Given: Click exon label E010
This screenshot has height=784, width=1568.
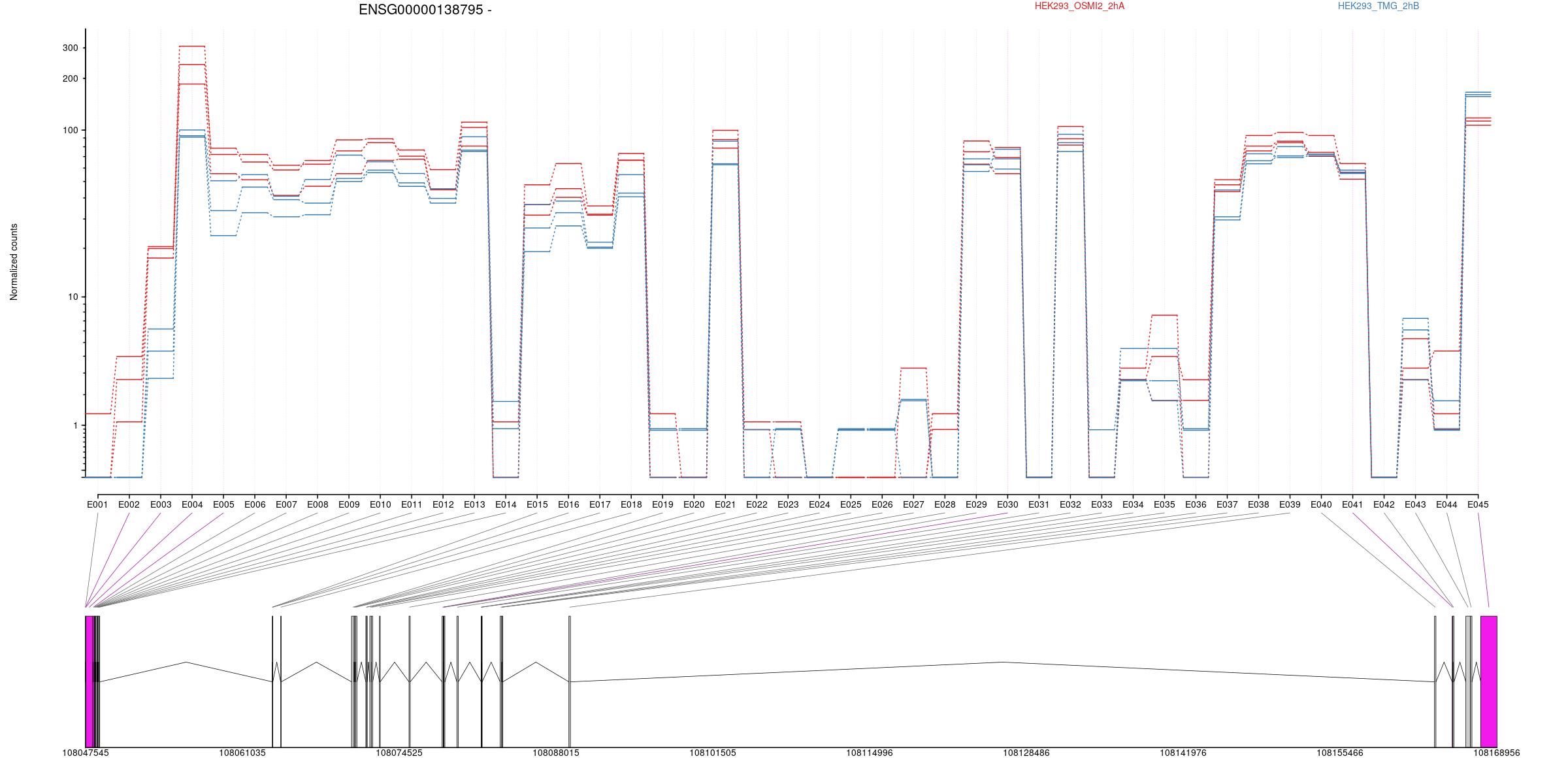Looking at the screenshot, I should [x=380, y=504].
